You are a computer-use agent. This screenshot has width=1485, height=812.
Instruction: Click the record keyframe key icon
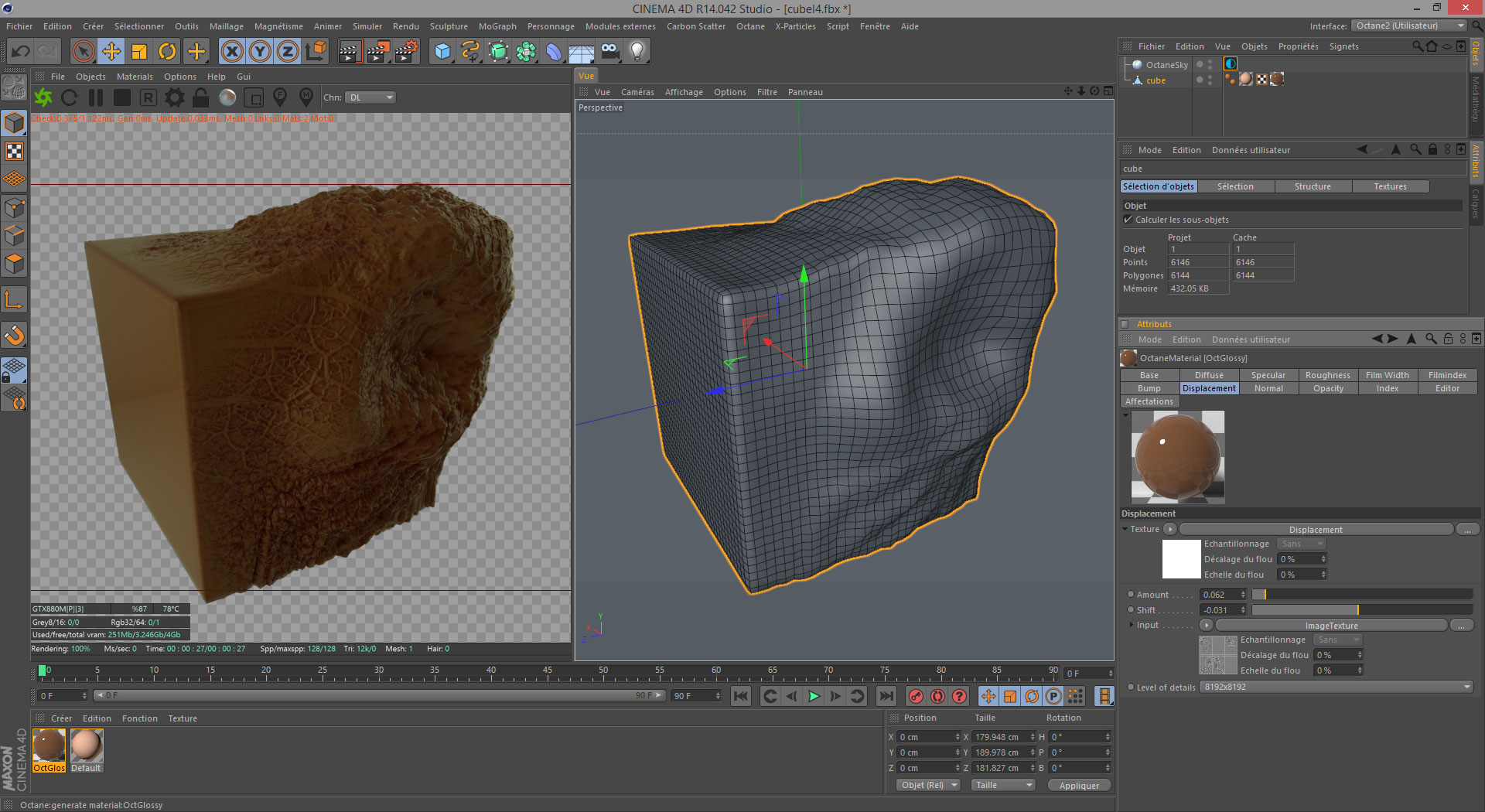pos(916,696)
